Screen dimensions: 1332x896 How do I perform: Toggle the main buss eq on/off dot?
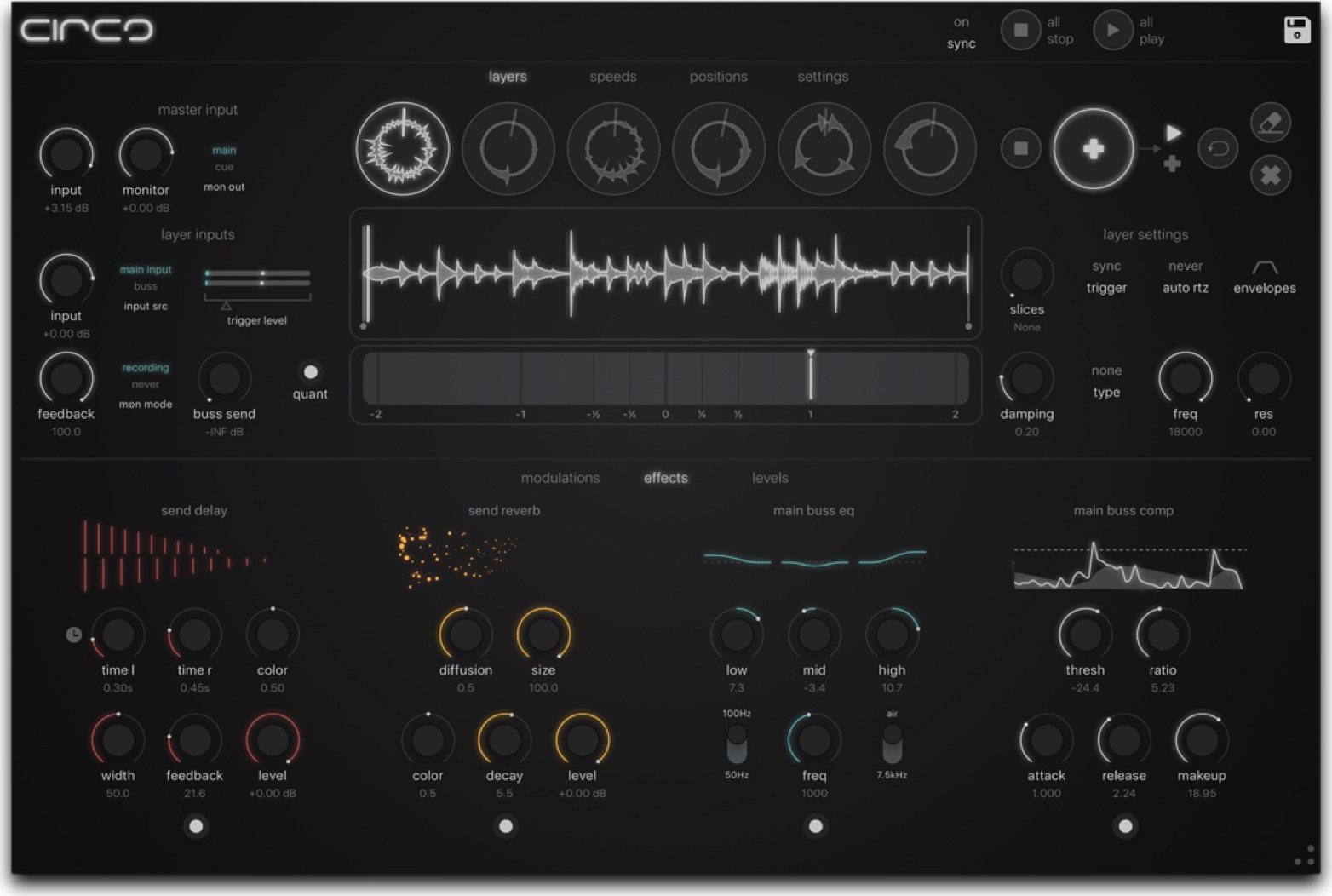tap(815, 826)
